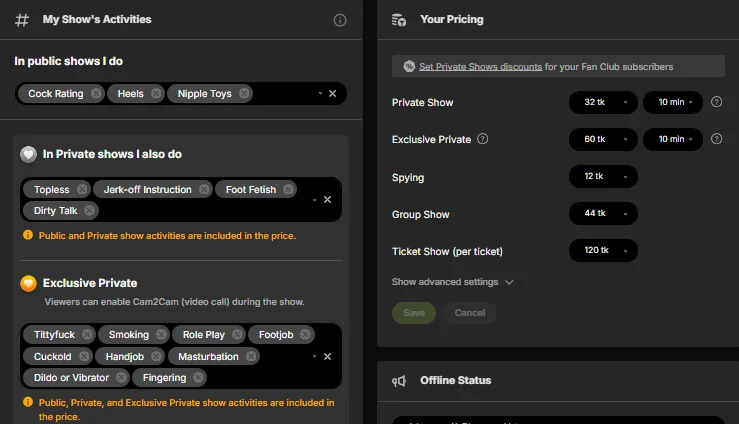Screen dimensions: 739x424
Task: Remove the Smoking tag
Action: [x=159, y=335]
